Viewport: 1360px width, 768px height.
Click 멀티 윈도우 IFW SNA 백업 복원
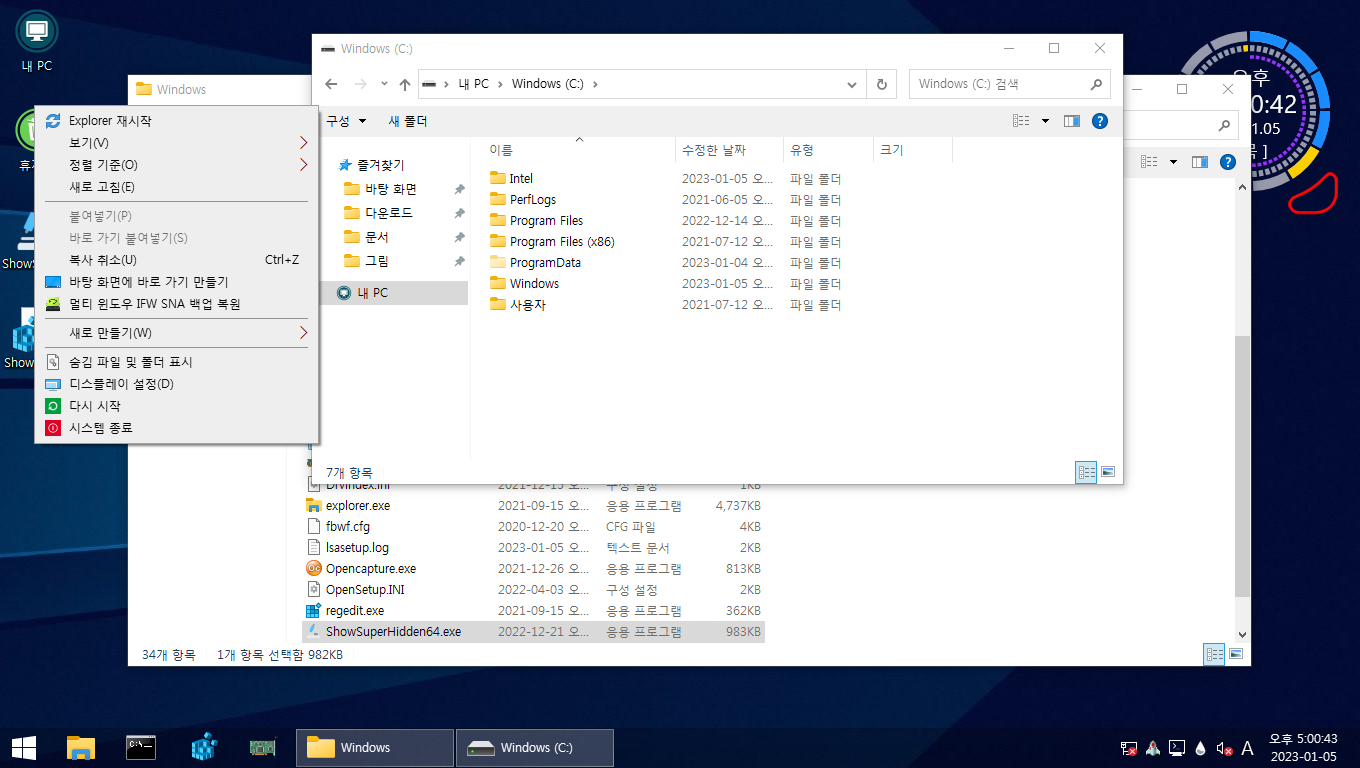pos(176,304)
